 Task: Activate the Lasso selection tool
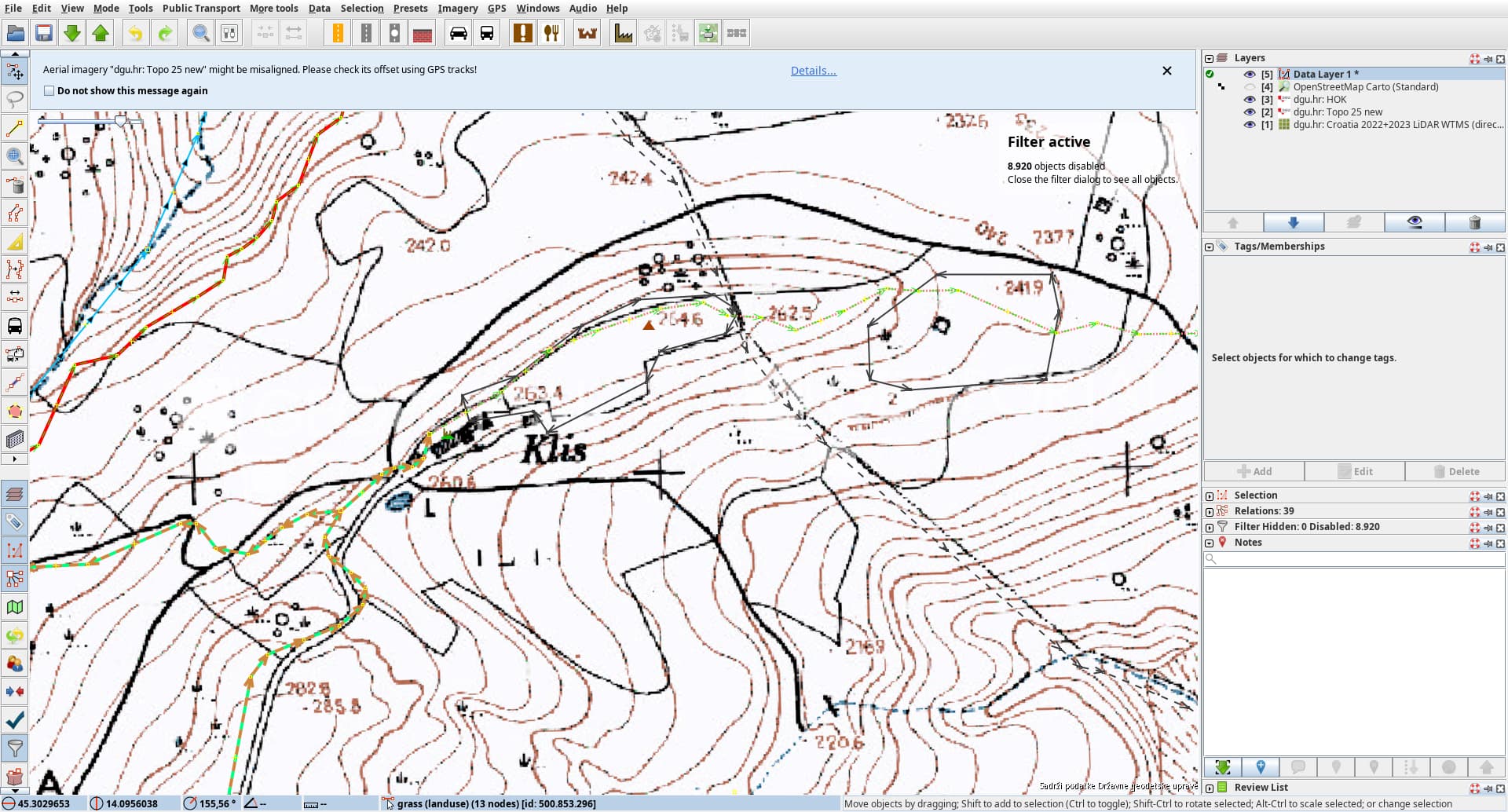point(15,100)
